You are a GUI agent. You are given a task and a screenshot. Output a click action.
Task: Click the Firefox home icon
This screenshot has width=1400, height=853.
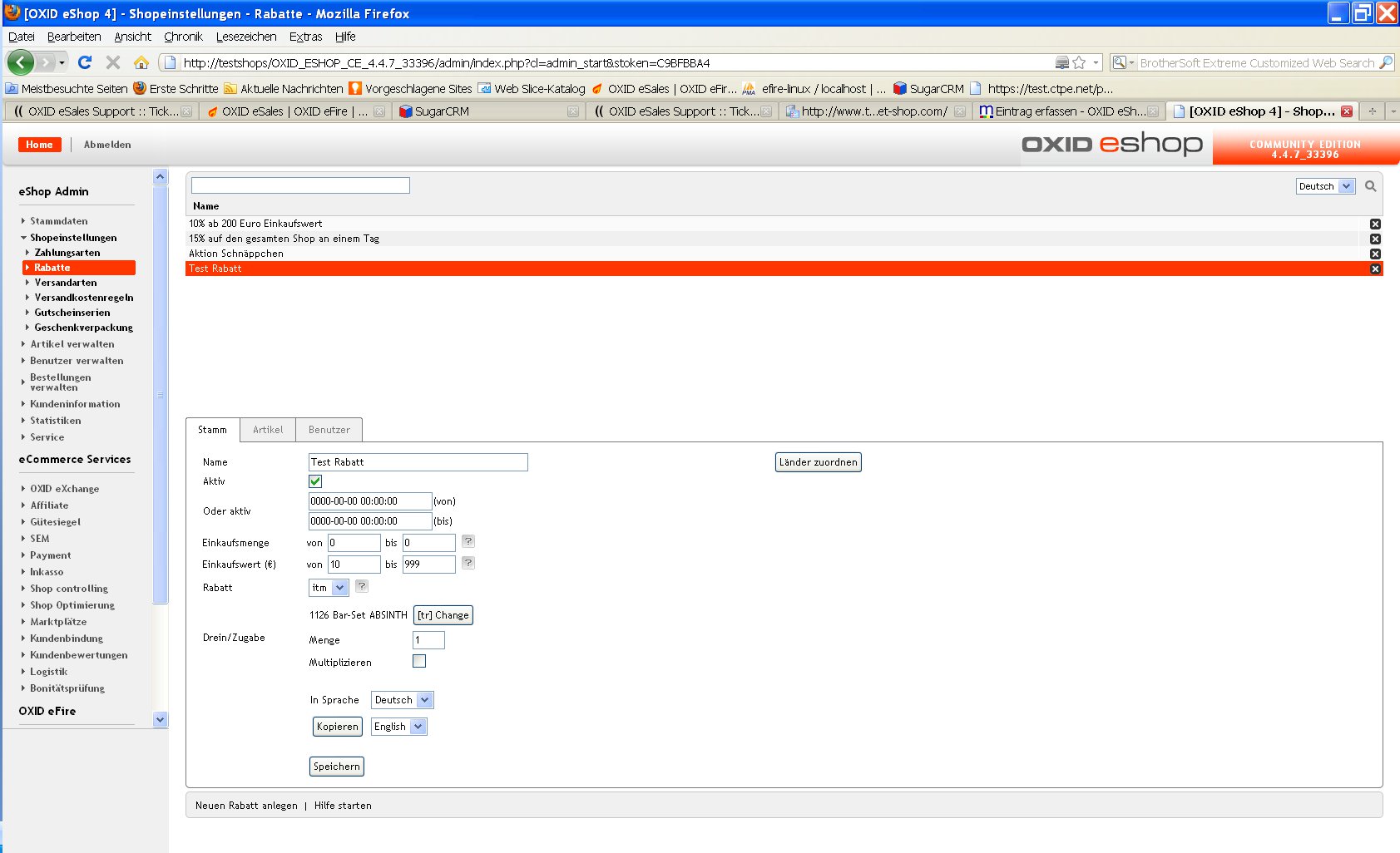tap(141, 62)
